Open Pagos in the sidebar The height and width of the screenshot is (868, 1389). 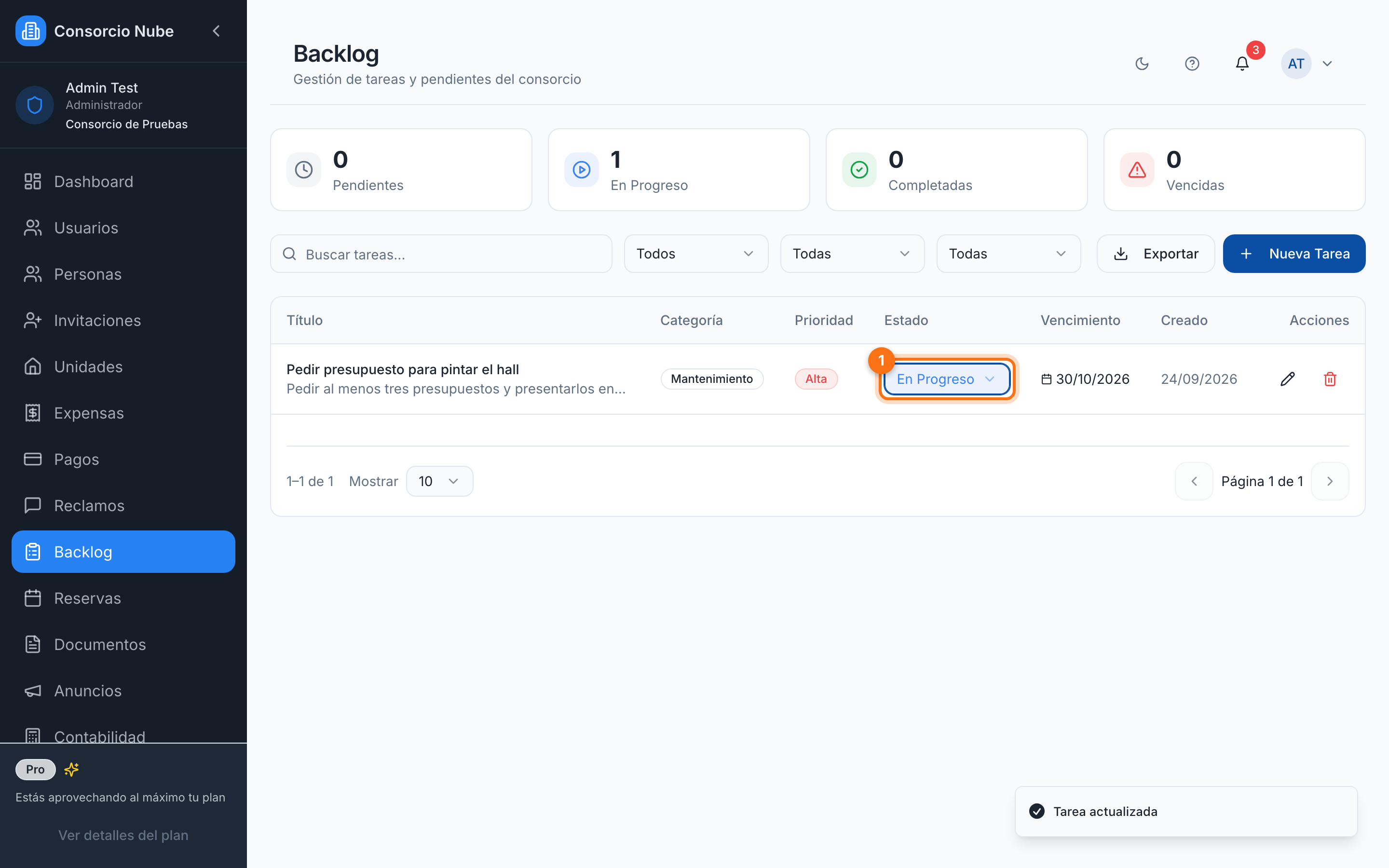(123, 459)
